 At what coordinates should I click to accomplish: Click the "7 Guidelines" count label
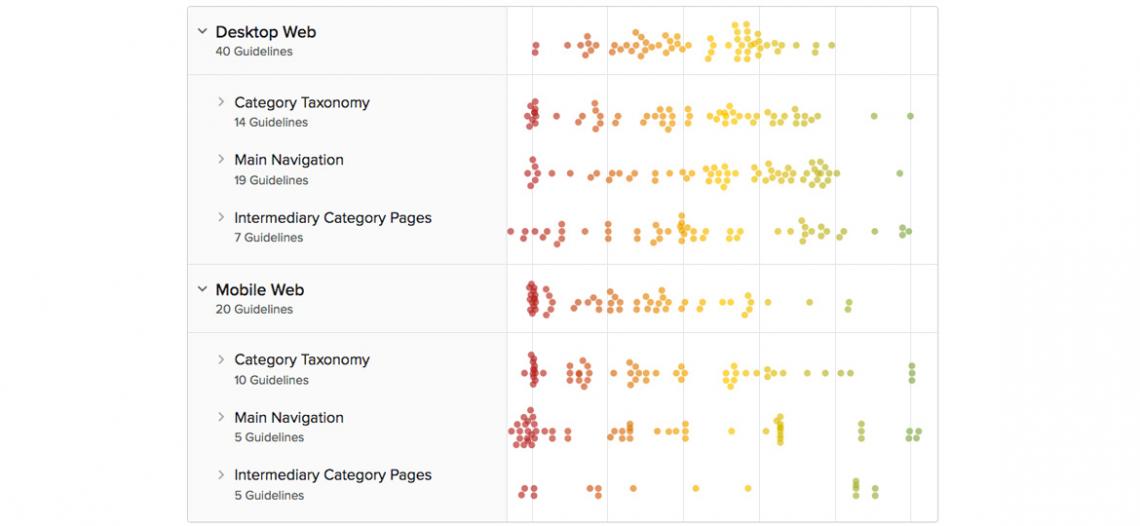click(268, 237)
